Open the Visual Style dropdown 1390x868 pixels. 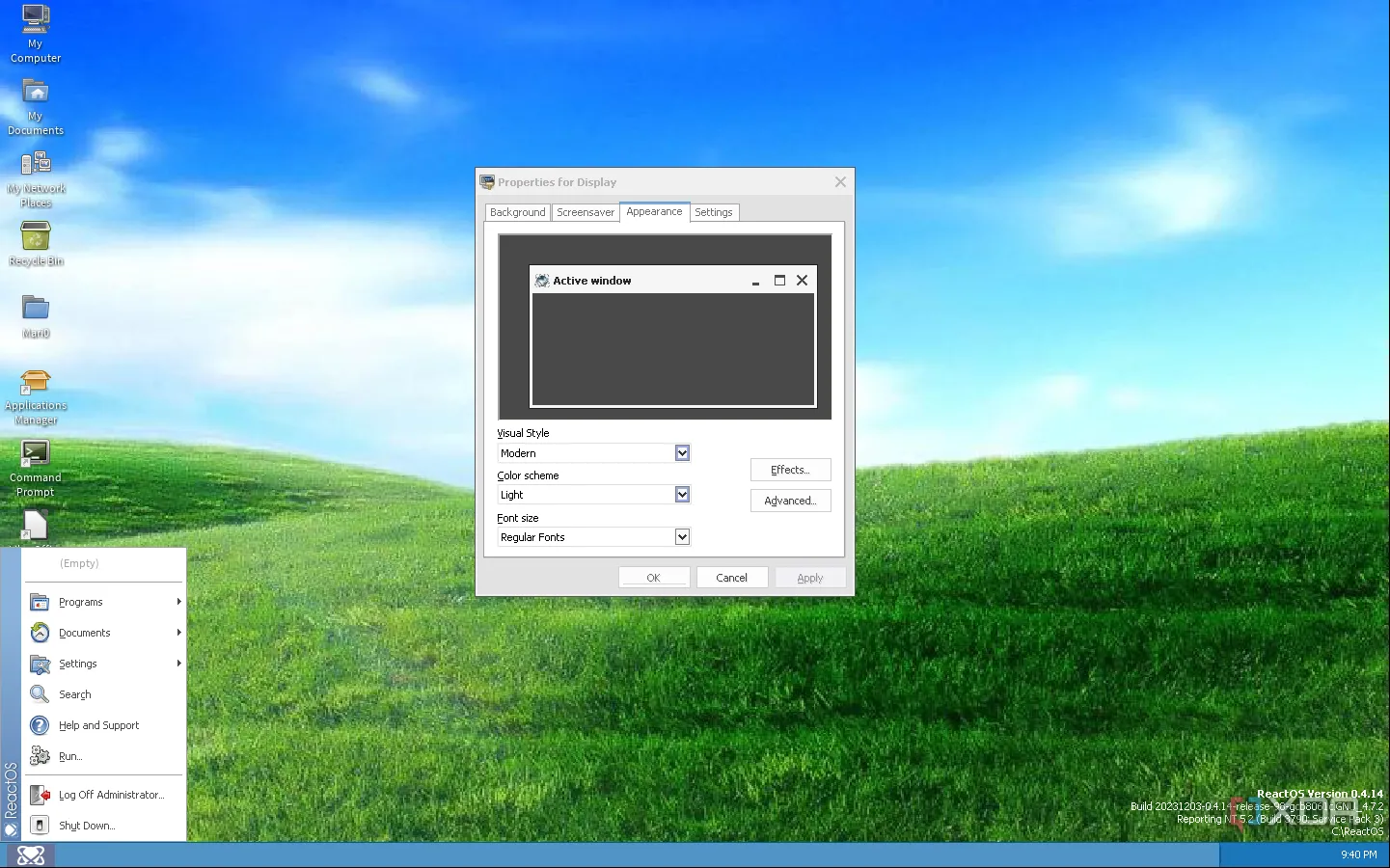pyautogui.click(x=682, y=453)
